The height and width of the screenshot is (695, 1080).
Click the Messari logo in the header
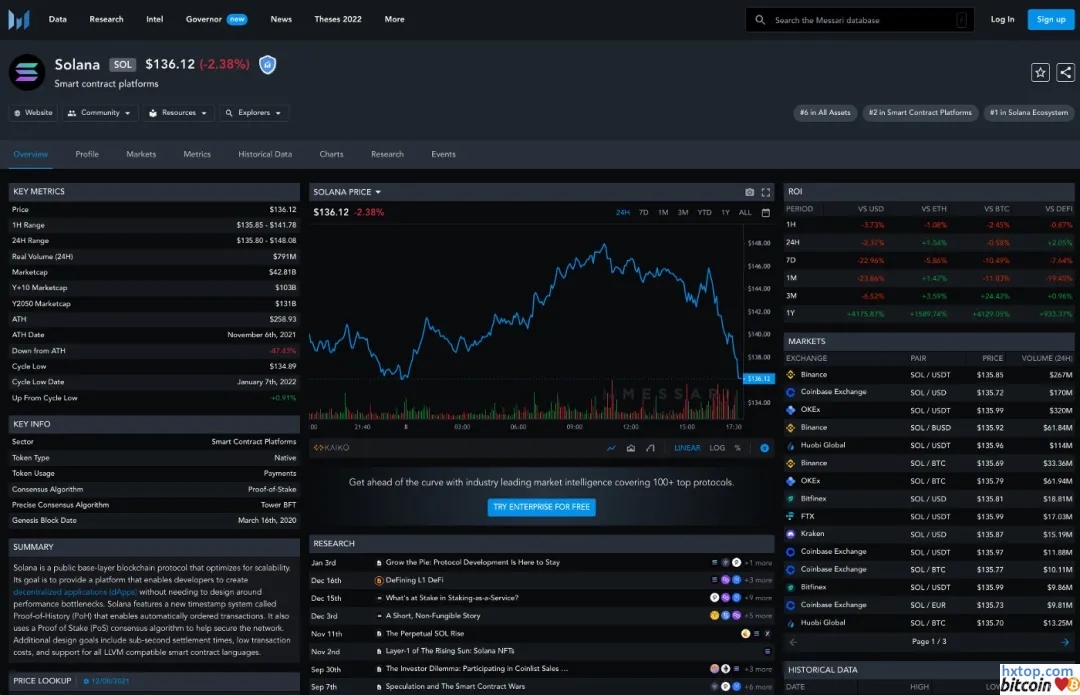[19, 19]
